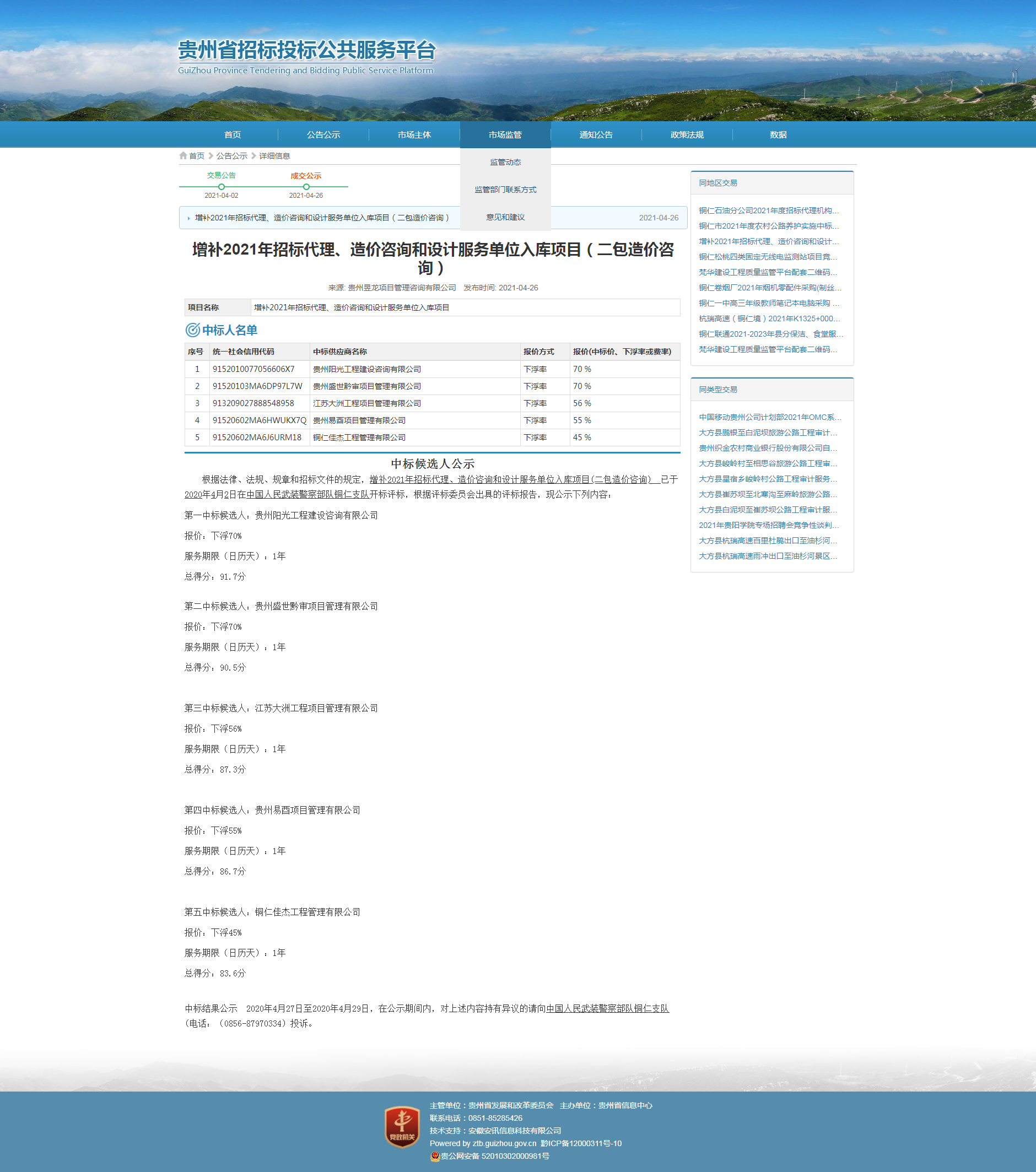Open link 铜仁市2021年度农村公路养护实施中标
Screen dimensions: 1036x1172
[x=768, y=226]
